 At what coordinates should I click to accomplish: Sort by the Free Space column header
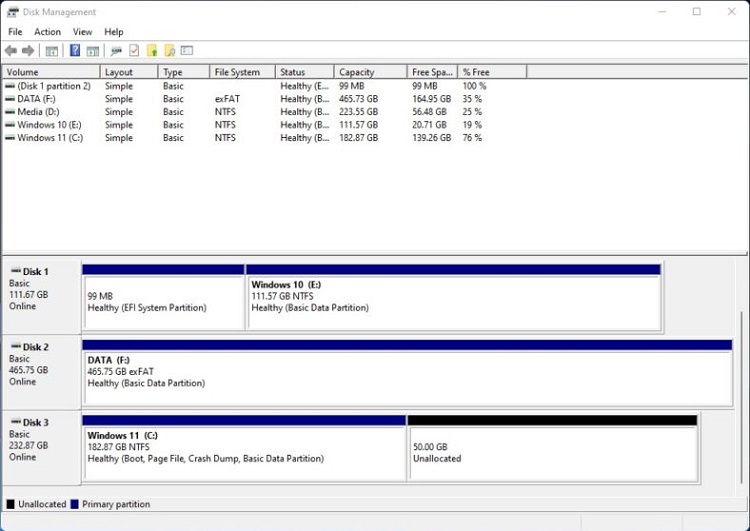(432, 72)
